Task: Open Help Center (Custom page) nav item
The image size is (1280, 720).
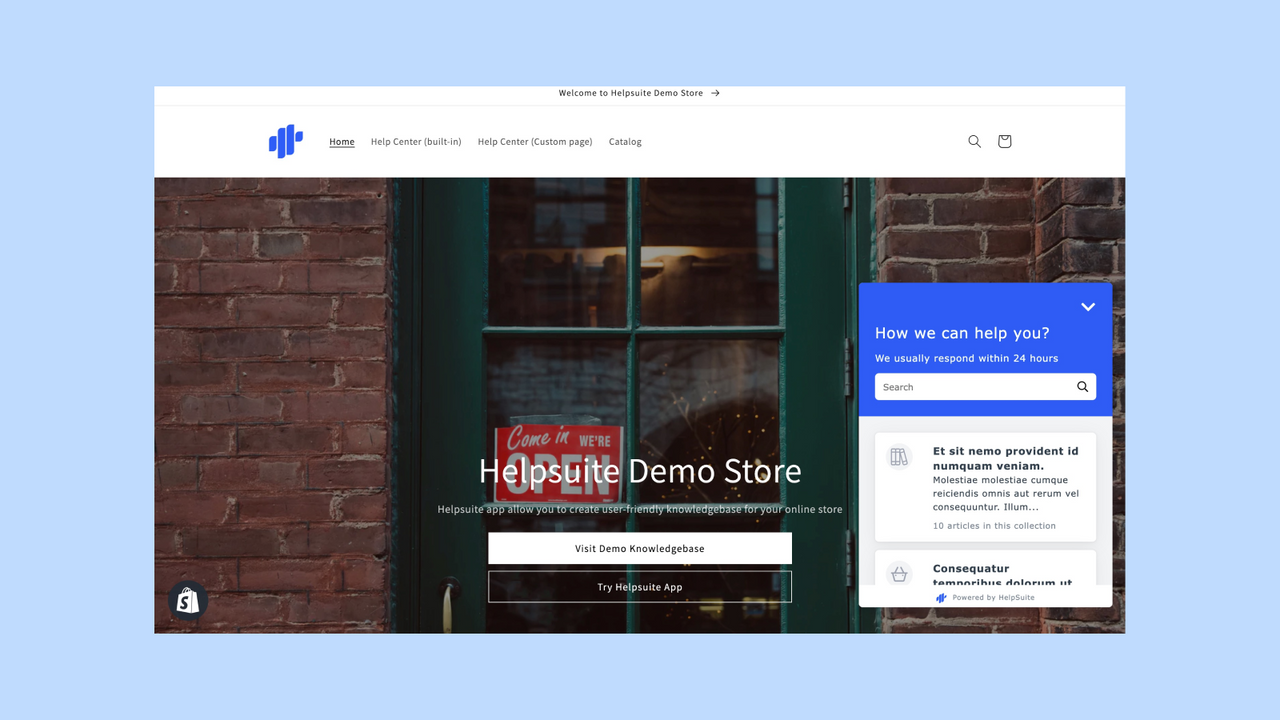Action: coord(534,141)
